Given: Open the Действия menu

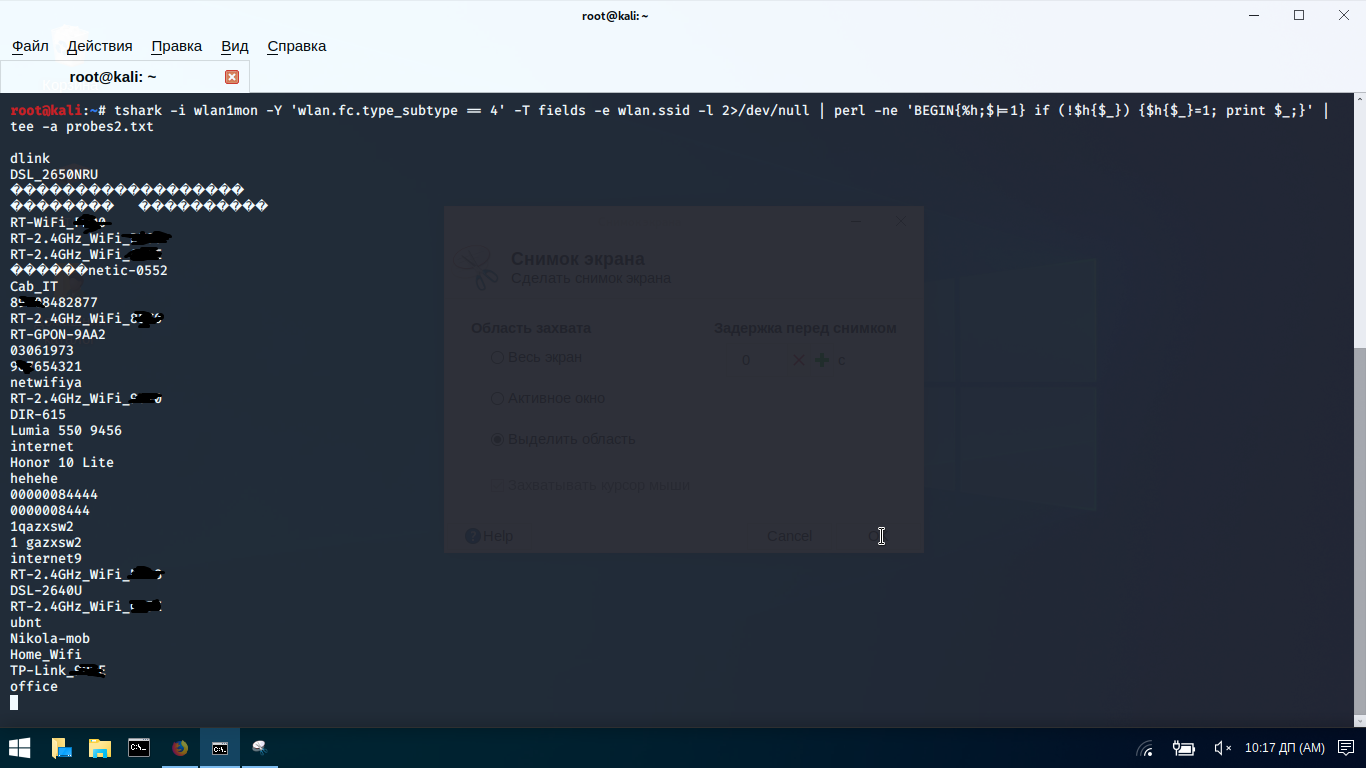Looking at the screenshot, I should click(99, 46).
